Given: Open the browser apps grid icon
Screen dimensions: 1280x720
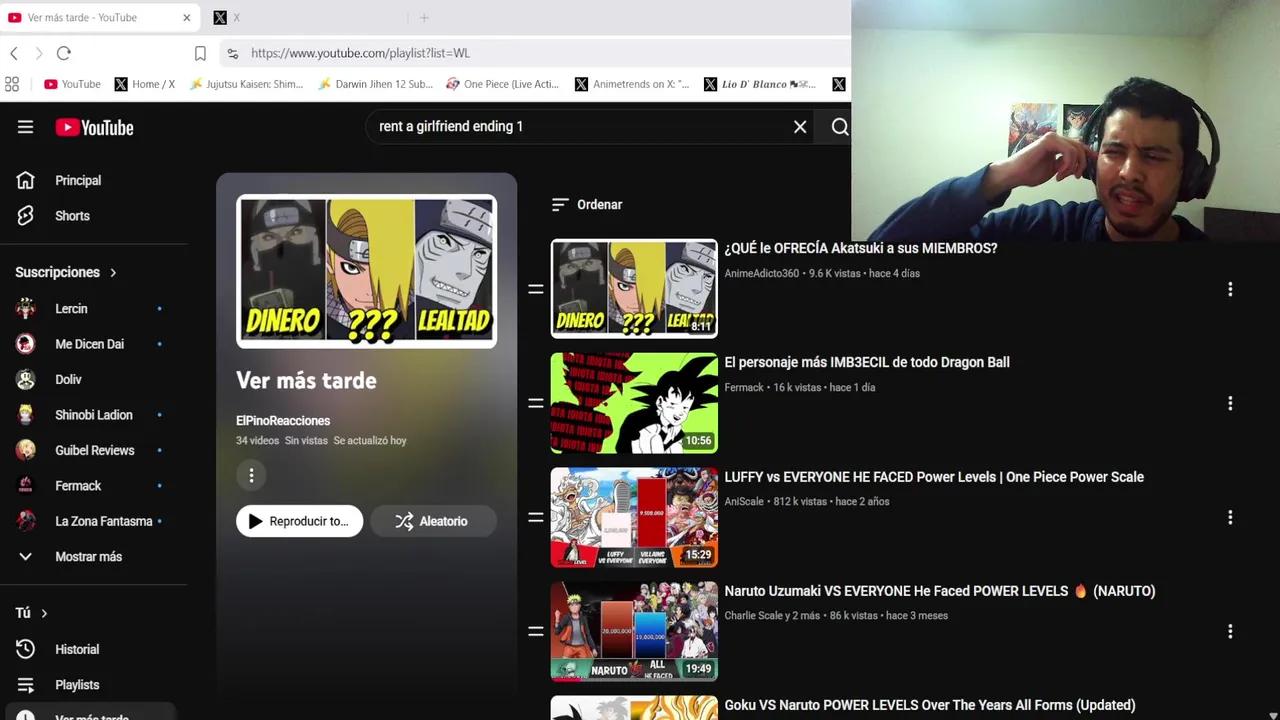Looking at the screenshot, I should (12, 84).
